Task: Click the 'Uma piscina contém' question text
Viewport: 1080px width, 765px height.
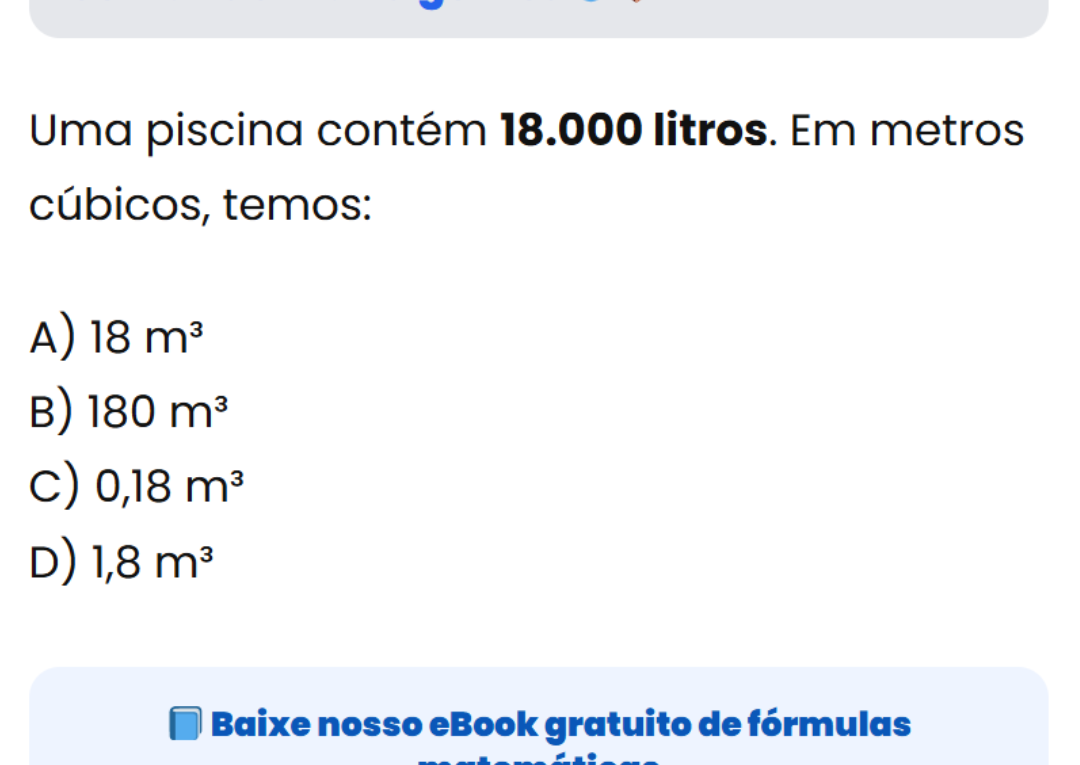Action: 258,132
